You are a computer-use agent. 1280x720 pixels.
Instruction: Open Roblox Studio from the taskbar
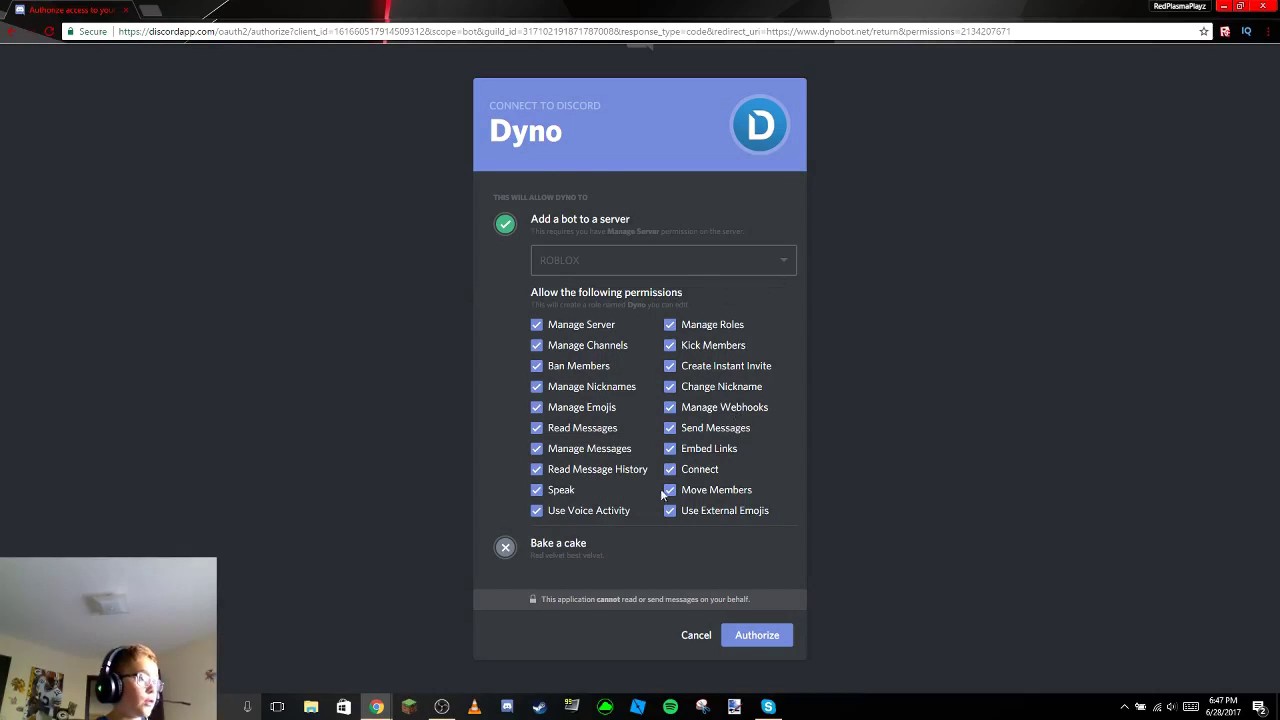(x=637, y=707)
